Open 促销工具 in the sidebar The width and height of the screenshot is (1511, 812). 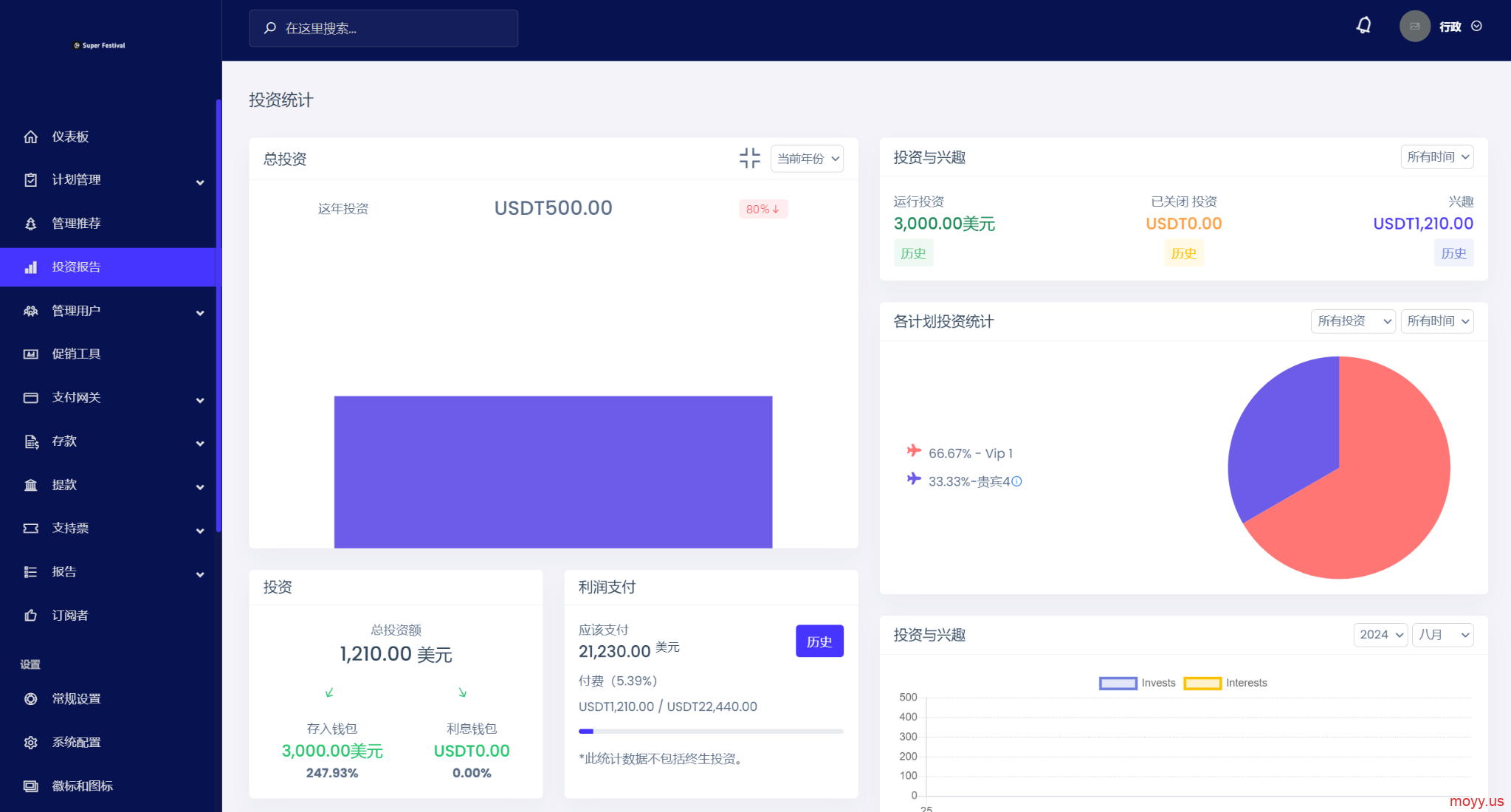(x=108, y=354)
